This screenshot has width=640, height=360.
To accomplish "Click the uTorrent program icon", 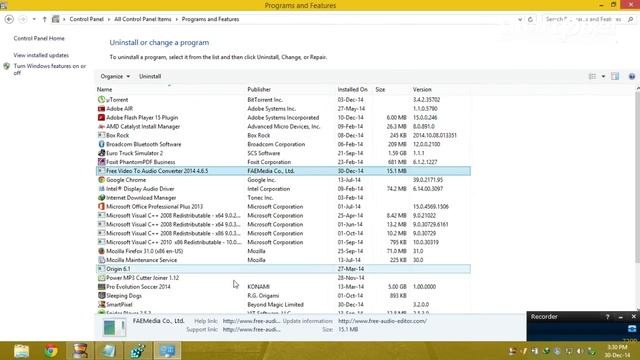I will (101, 100).
